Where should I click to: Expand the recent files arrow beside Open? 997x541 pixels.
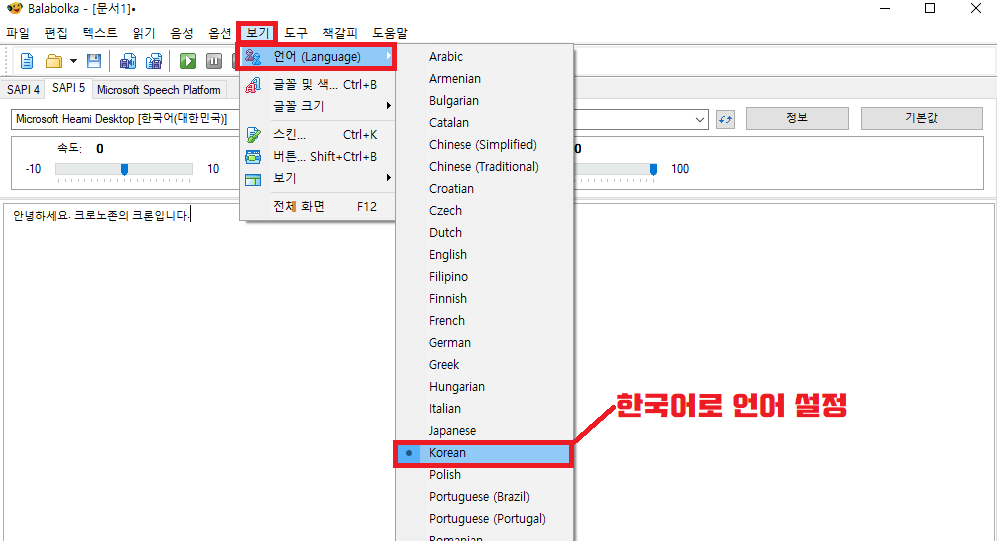(73, 61)
